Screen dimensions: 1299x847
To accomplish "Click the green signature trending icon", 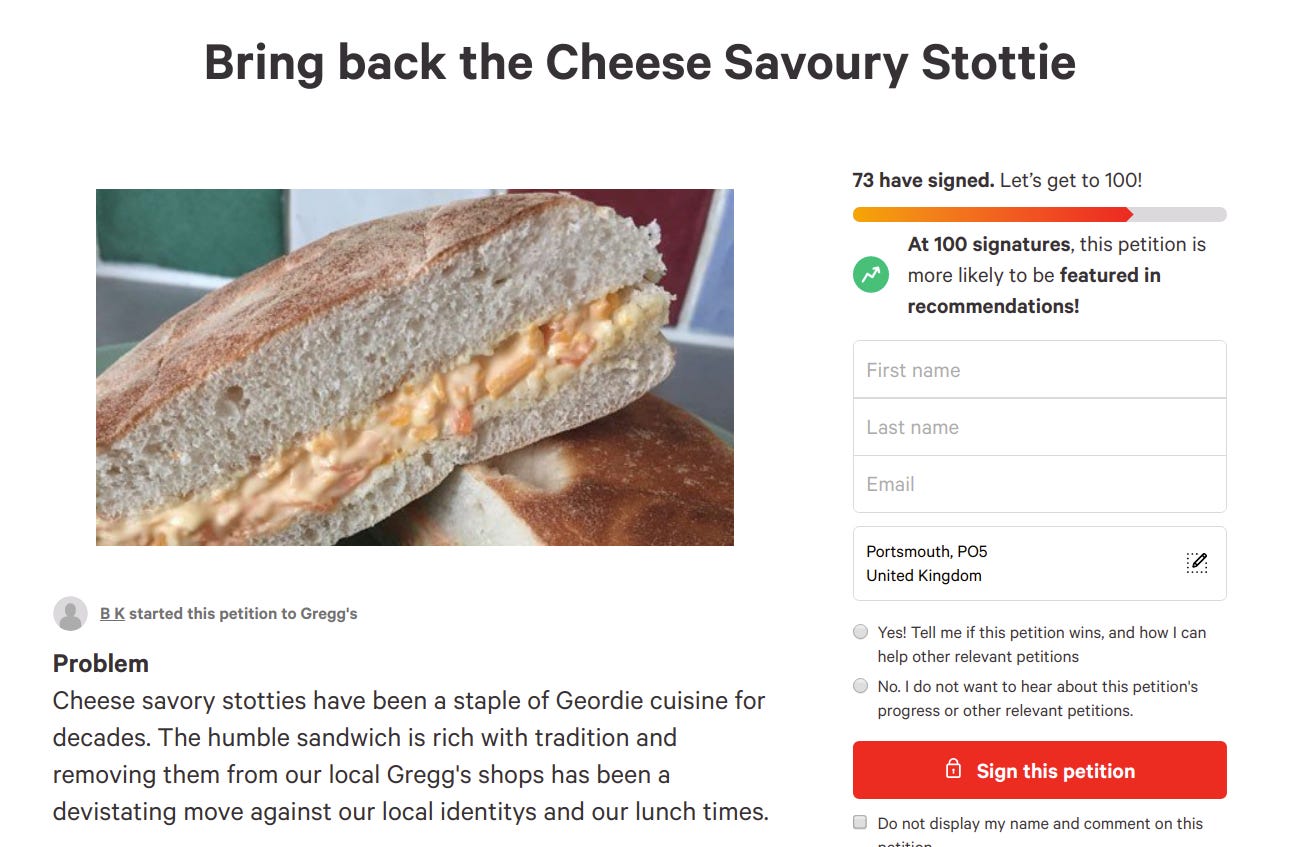I will pos(869,274).
